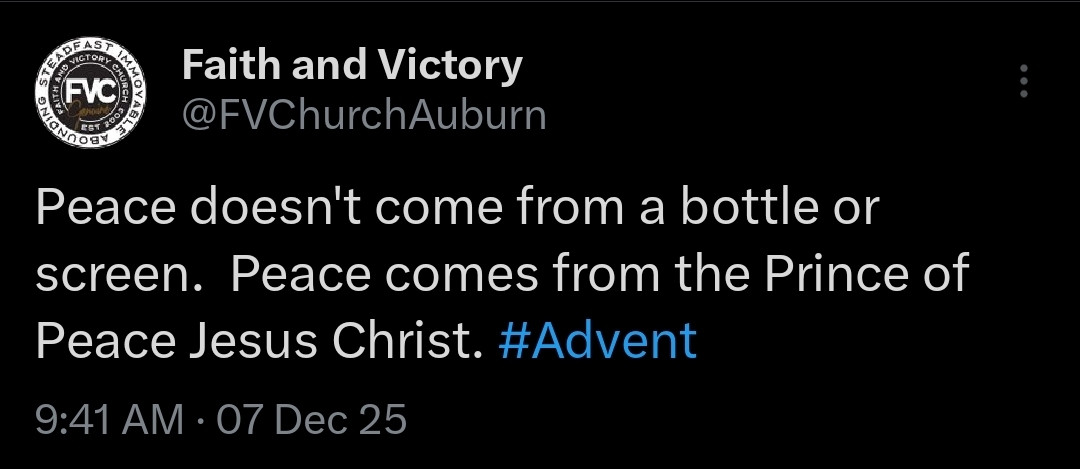Click the FVC circular profile avatar

point(90,92)
